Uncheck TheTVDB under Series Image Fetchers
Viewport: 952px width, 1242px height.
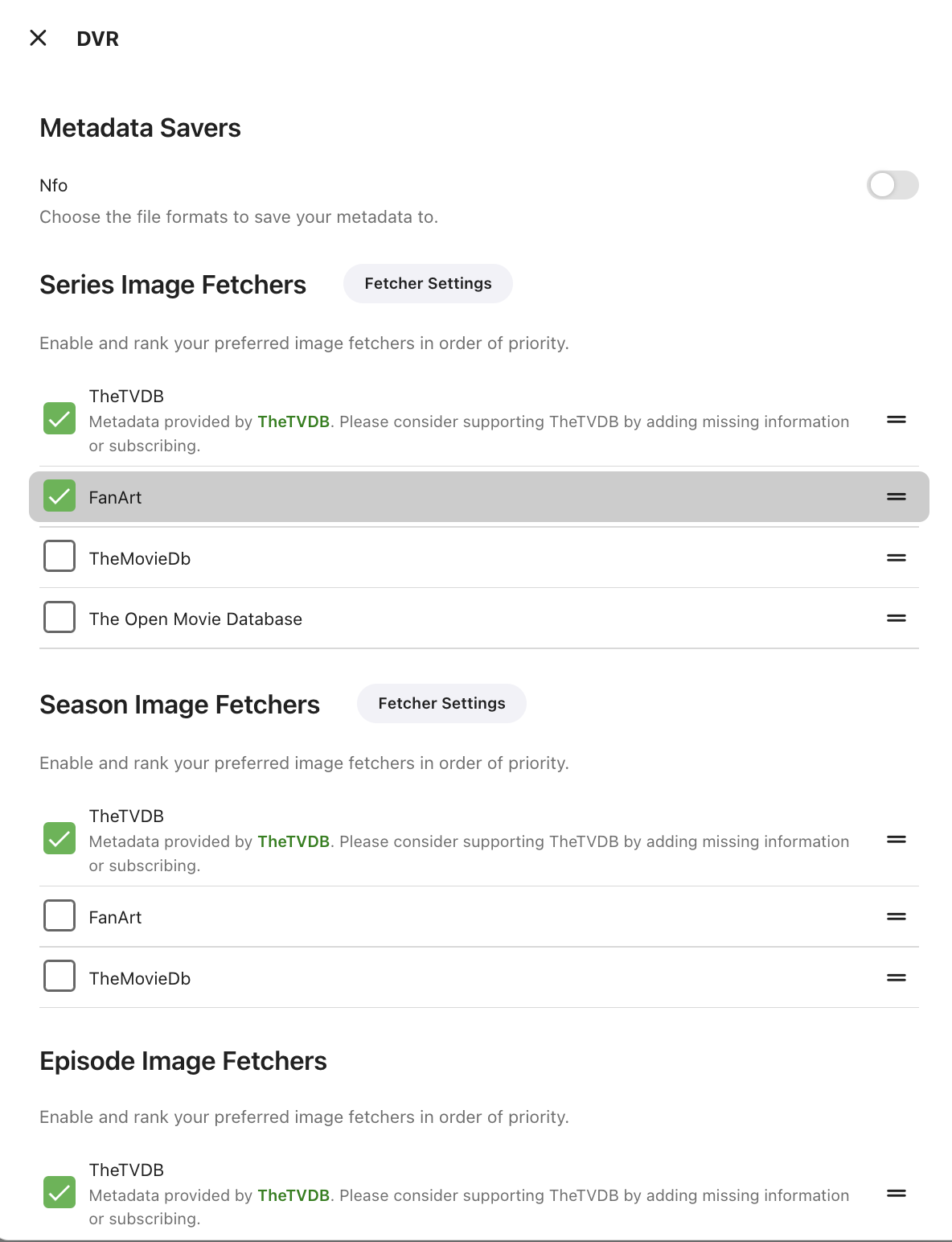click(59, 419)
